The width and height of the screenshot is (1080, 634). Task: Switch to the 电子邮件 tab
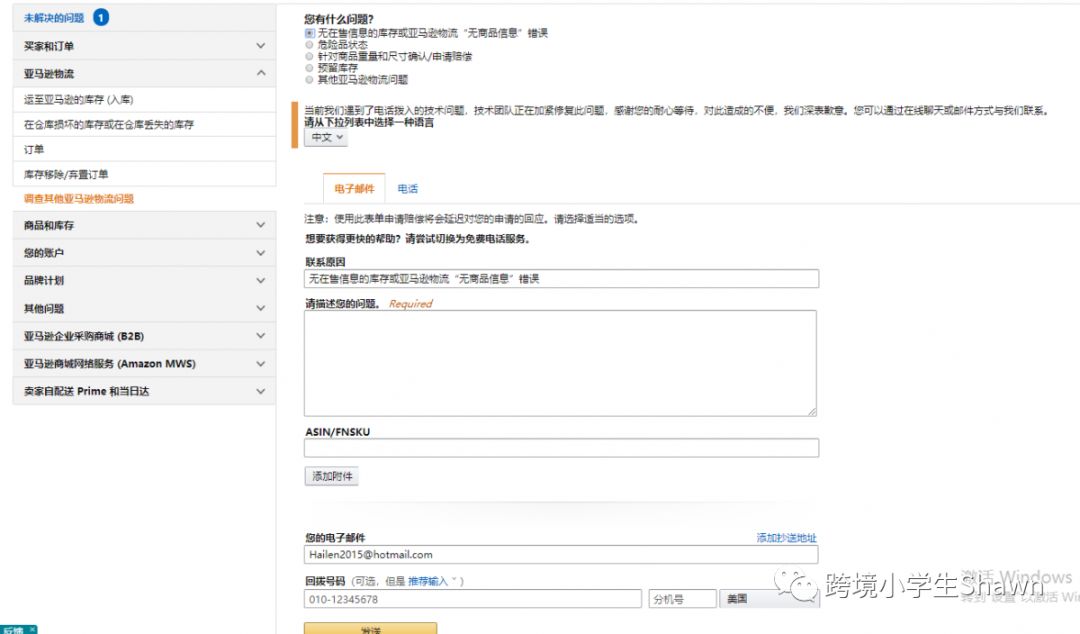354,188
